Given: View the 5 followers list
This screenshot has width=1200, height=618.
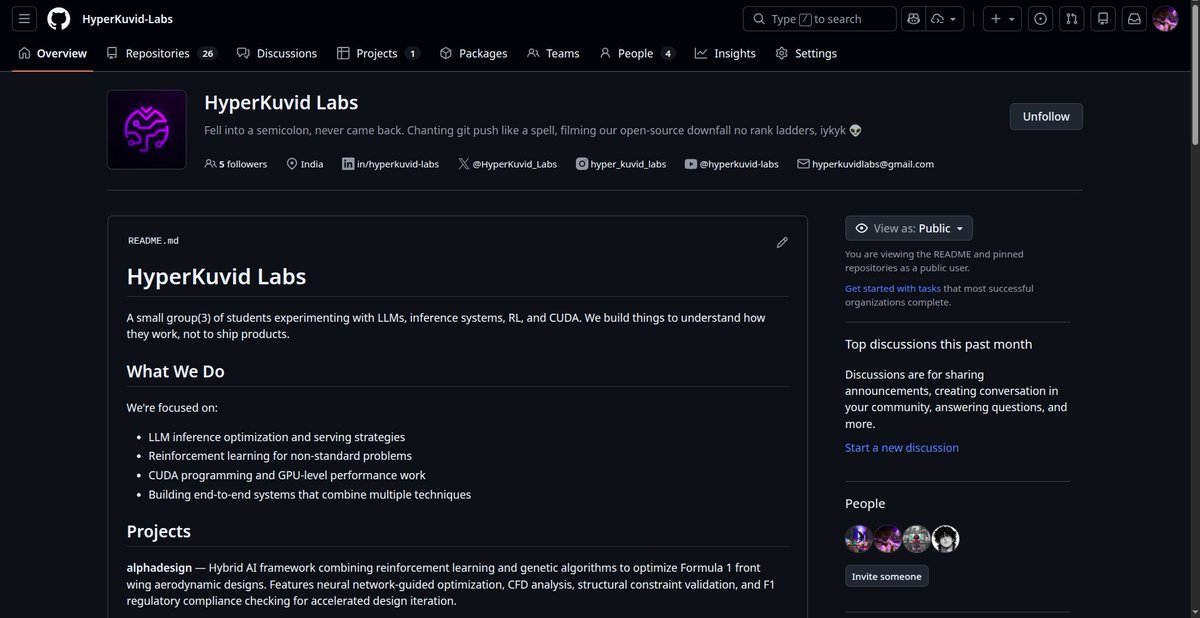Looking at the screenshot, I should [236, 164].
